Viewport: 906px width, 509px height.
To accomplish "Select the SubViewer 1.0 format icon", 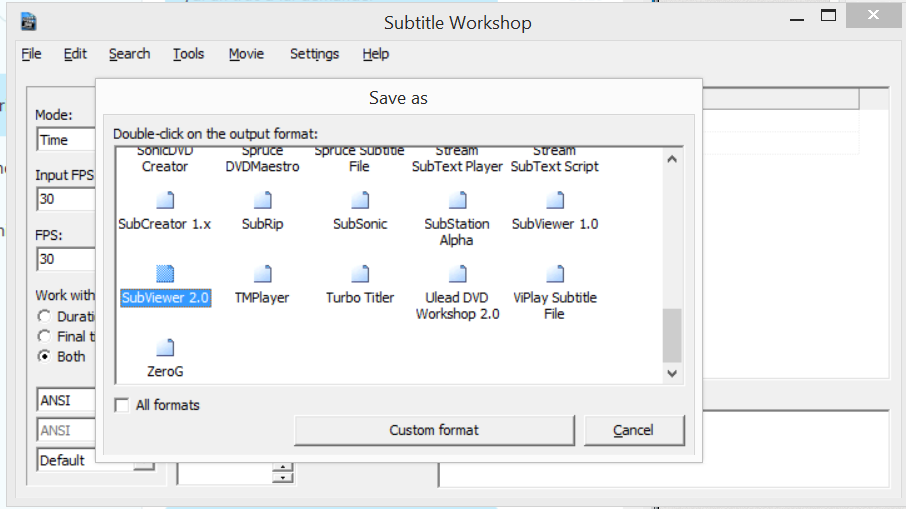I will coord(555,200).
